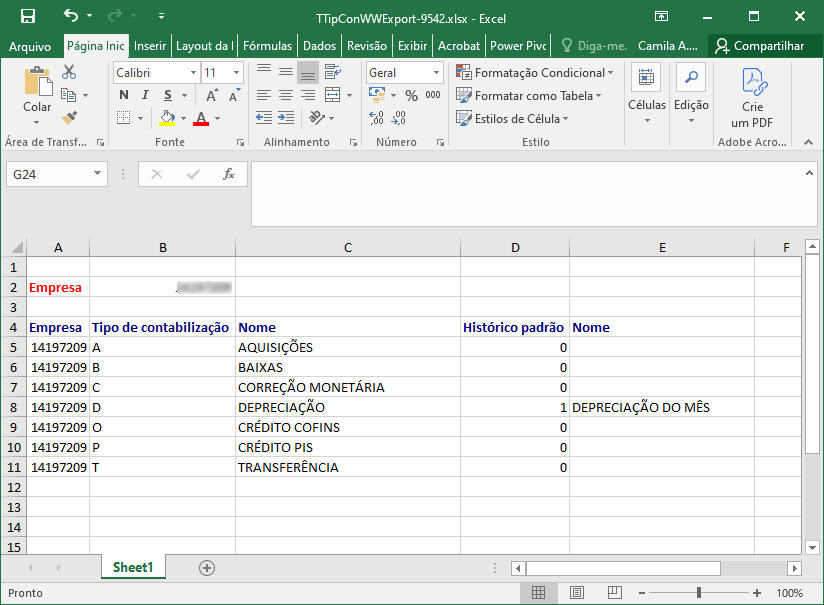Click the Compartilhar button
The width and height of the screenshot is (824, 605).
pyautogui.click(x=759, y=46)
